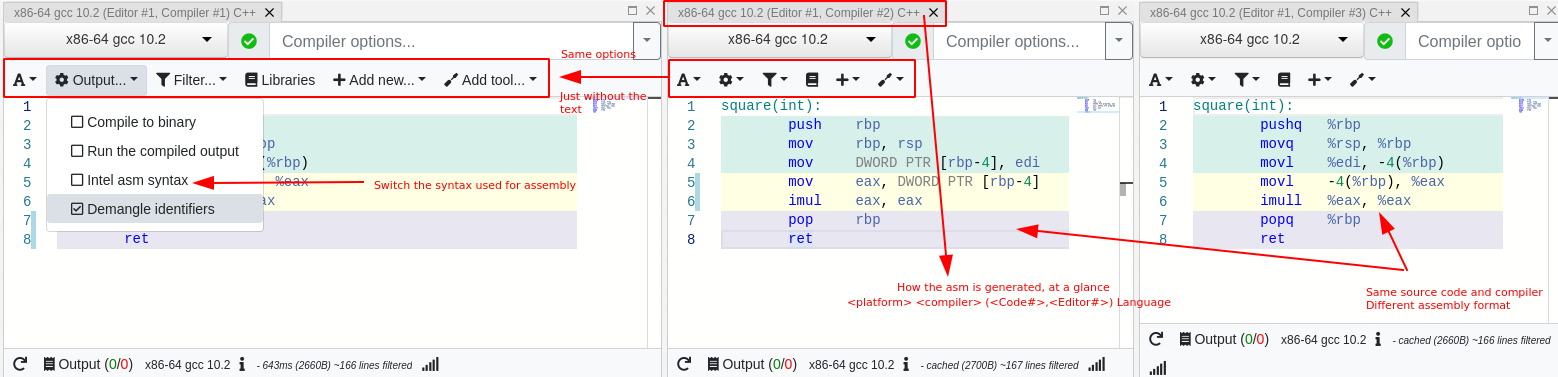Open Output (0/0) in Compiler #2 status bar
The width and height of the screenshot is (1558, 377).
coord(751,364)
